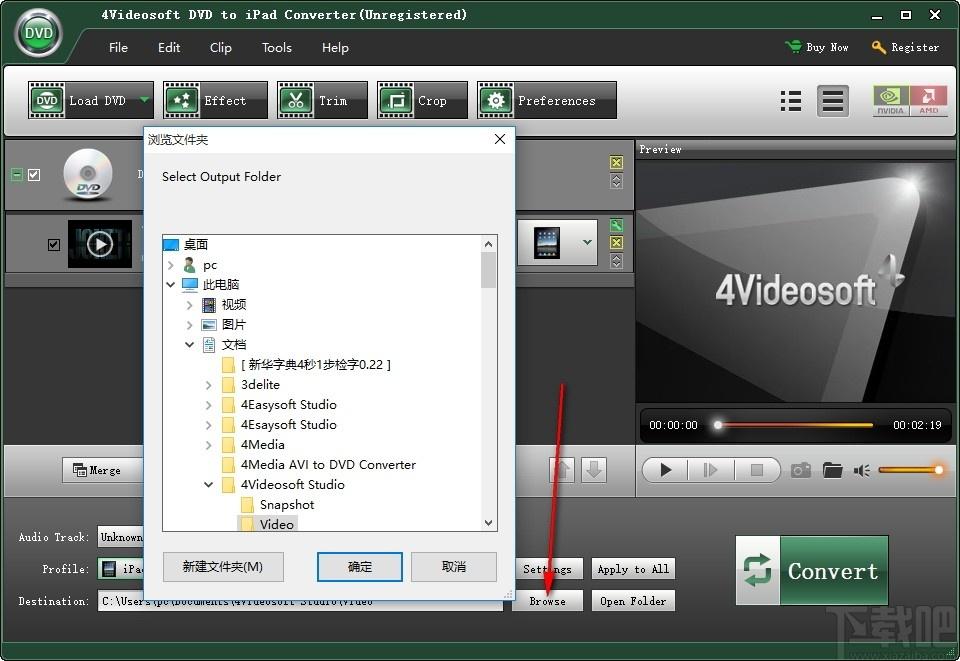Viewport: 960px width, 661px height.
Task: Expand the pc user tree node
Action: [171, 265]
